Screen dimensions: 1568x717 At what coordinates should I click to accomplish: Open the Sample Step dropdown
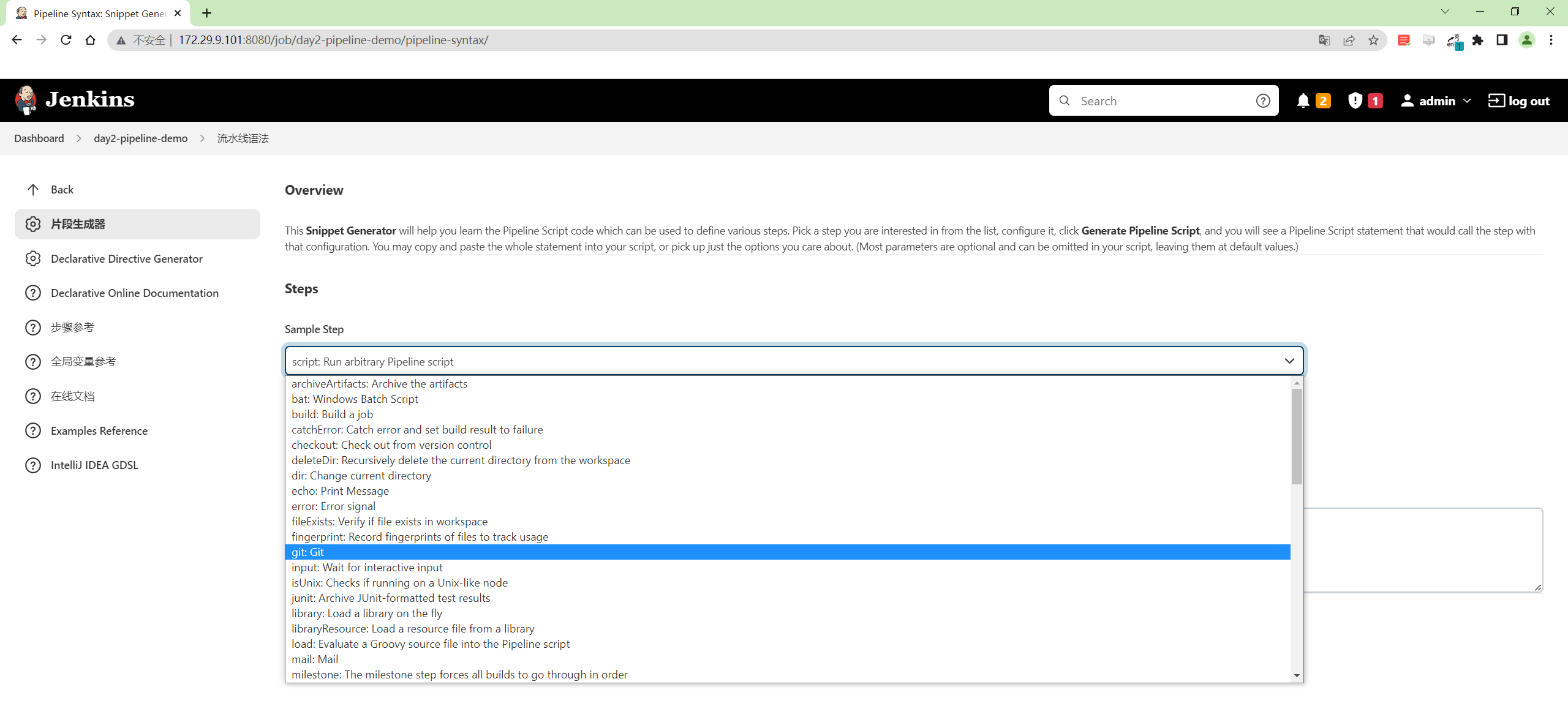coord(794,361)
